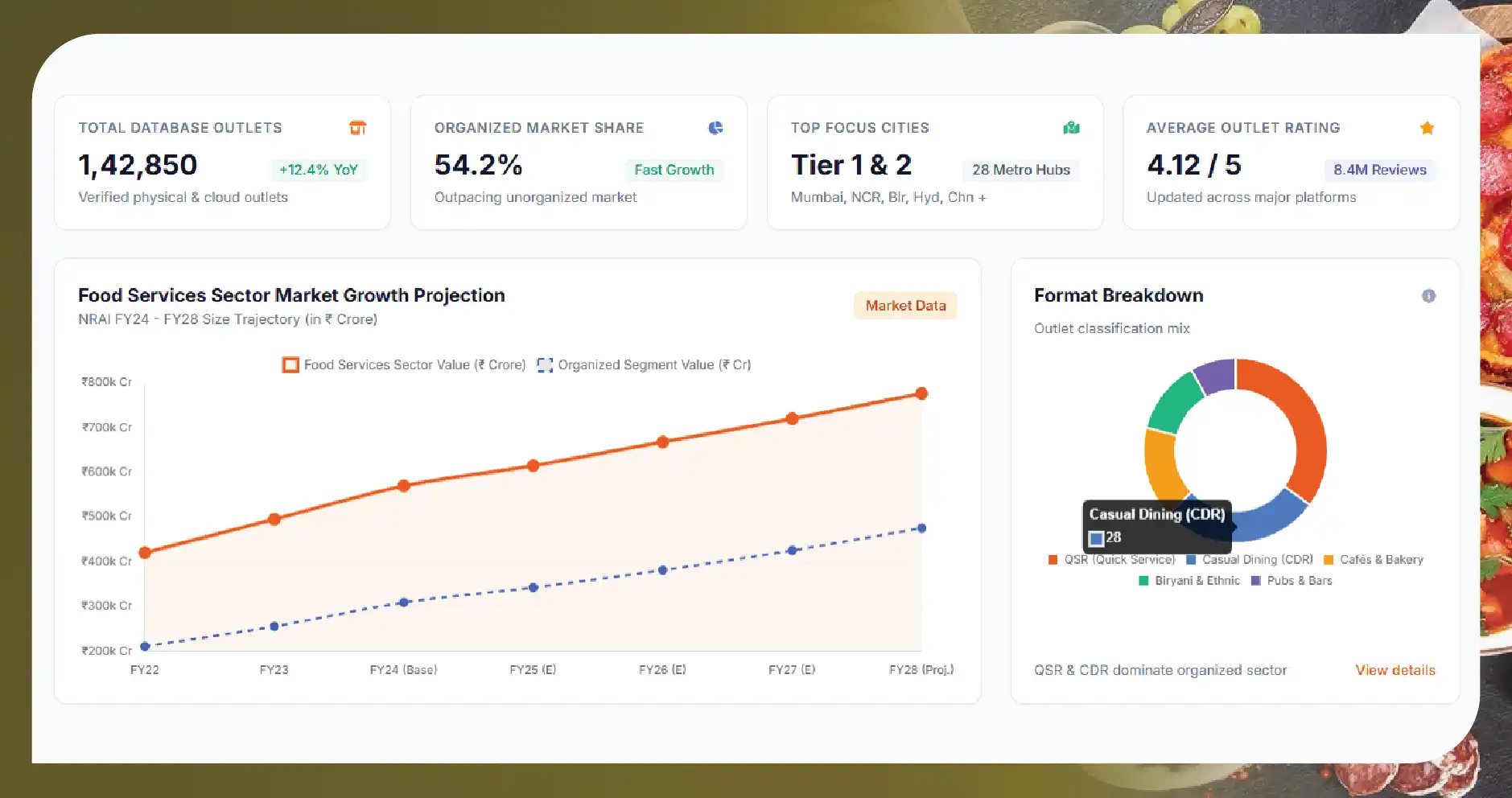Click the Format Breakdown heading

click(1119, 295)
